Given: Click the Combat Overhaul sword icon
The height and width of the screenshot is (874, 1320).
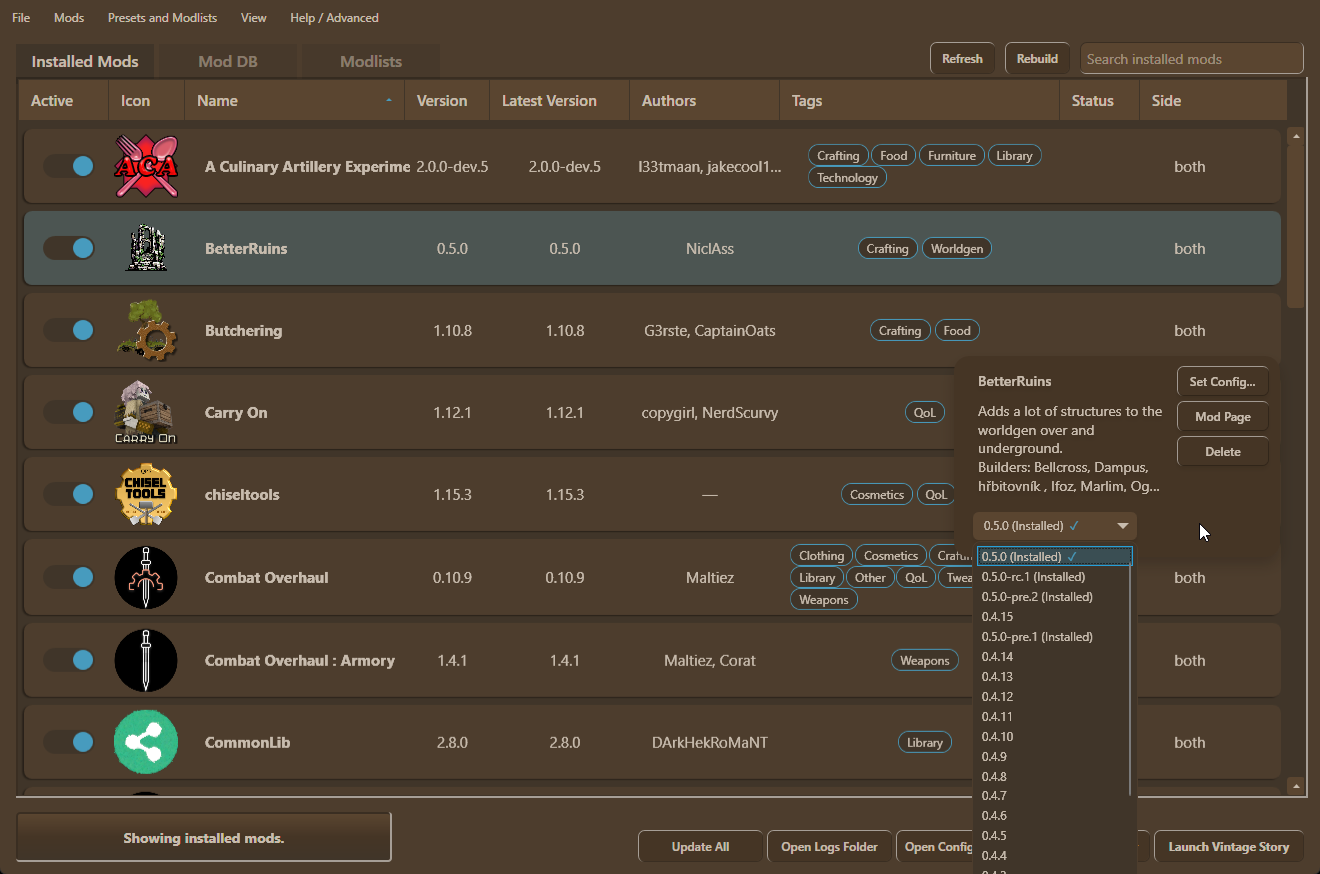Looking at the screenshot, I should [x=146, y=578].
